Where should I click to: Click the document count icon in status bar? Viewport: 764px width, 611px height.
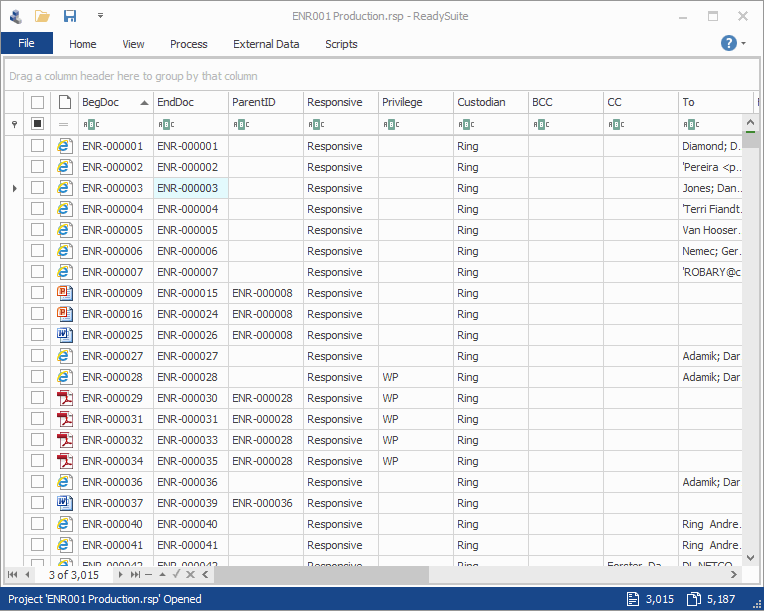(634, 599)
